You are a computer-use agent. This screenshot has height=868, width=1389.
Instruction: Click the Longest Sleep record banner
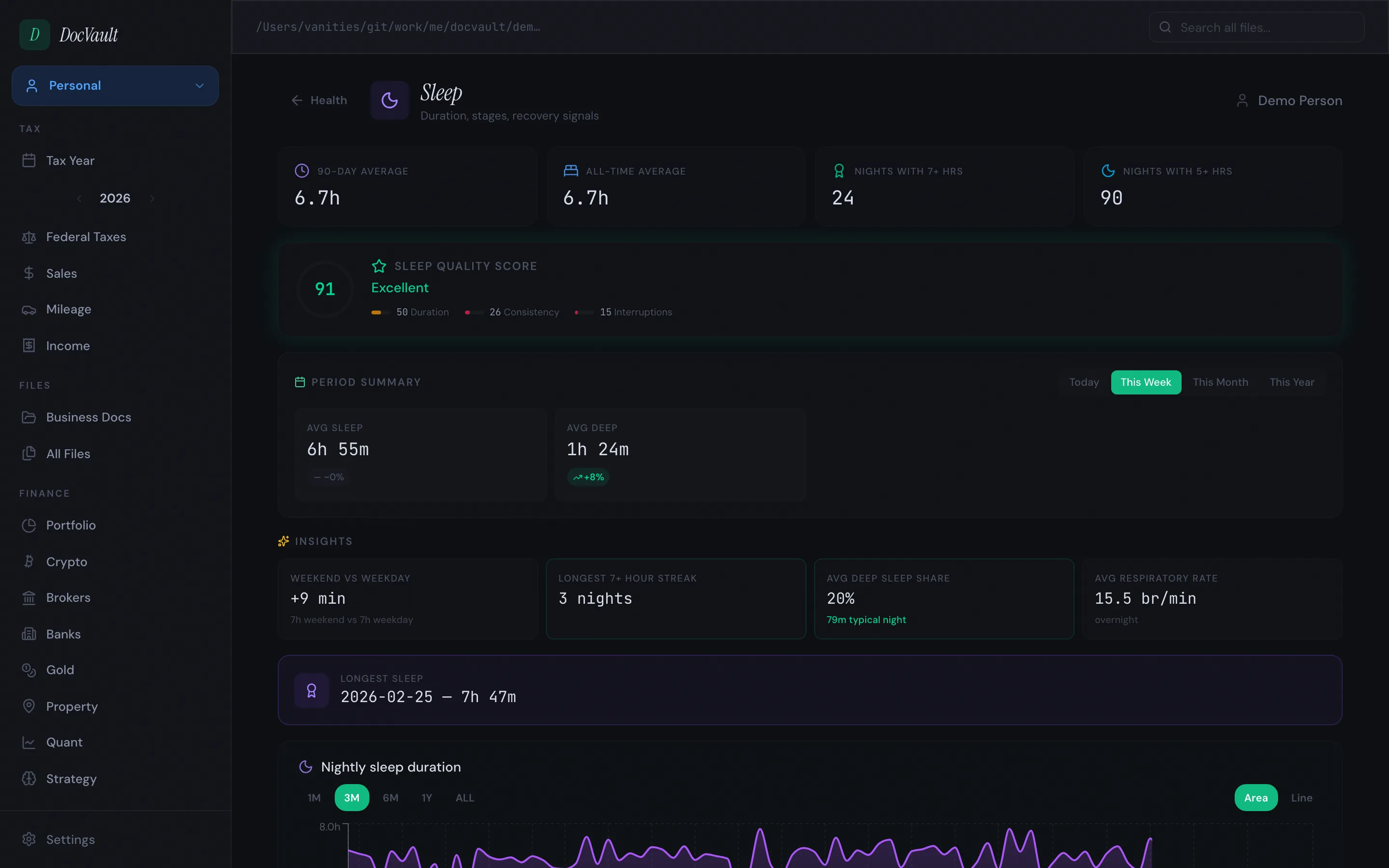click(810, 690)
